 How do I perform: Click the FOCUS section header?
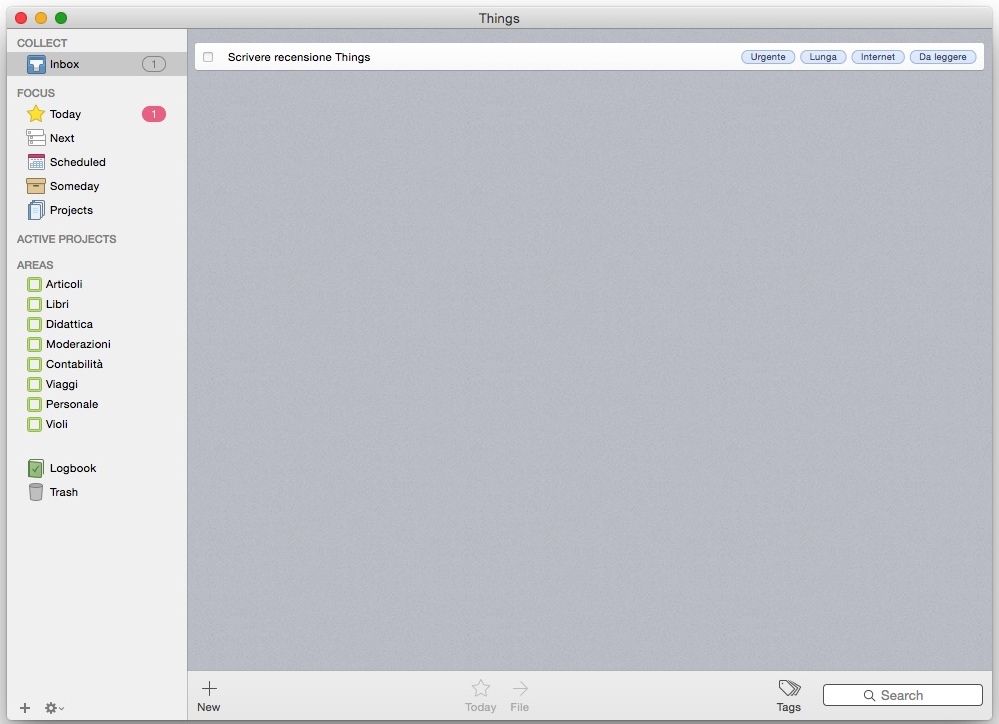36,93
